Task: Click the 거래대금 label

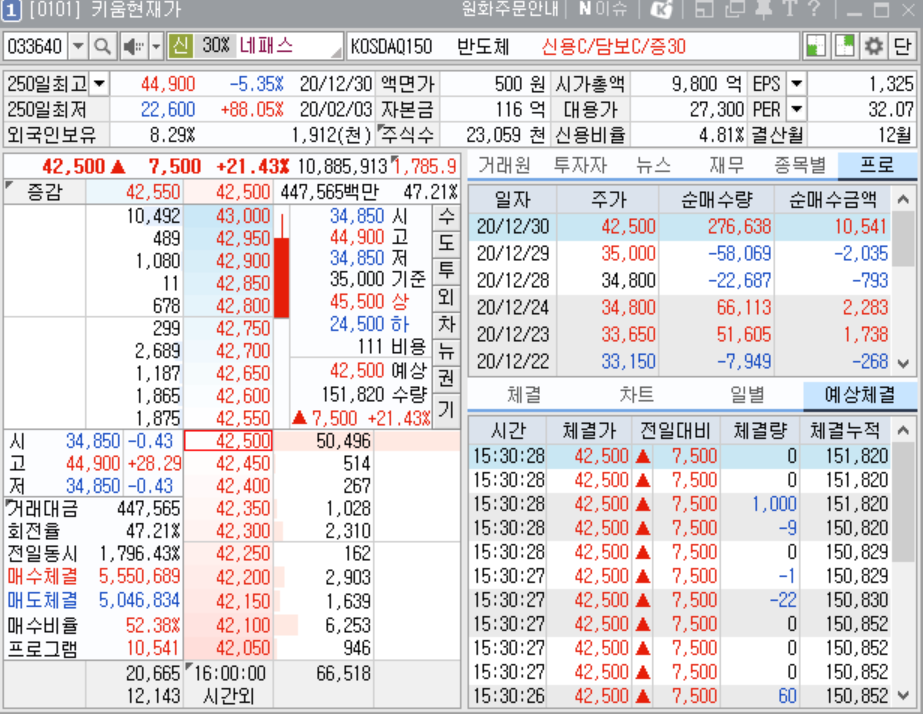Action: (x=42, y=508)
